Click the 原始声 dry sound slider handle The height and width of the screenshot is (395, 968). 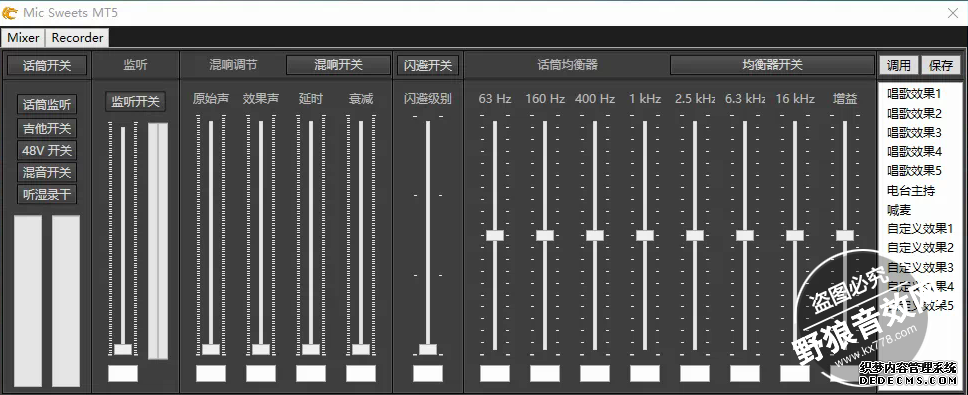pyautogui.click(x=211, y=349)
